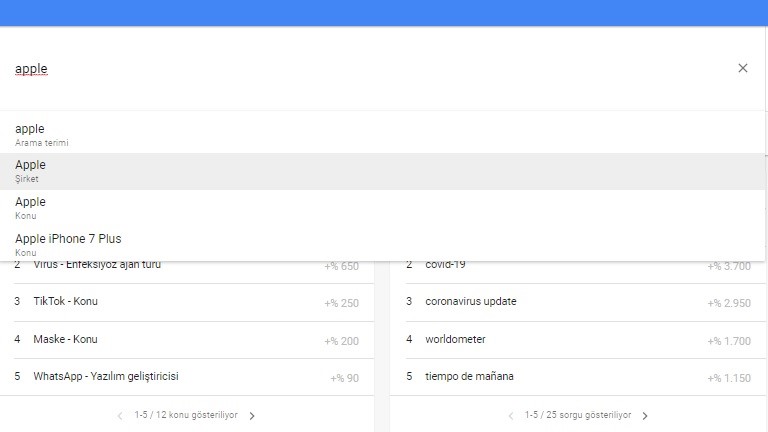The width and height of the screenshot is (768, 432).
Task: Open the covid-19 query
Action: pyautogui.click(x=445, y=265)
